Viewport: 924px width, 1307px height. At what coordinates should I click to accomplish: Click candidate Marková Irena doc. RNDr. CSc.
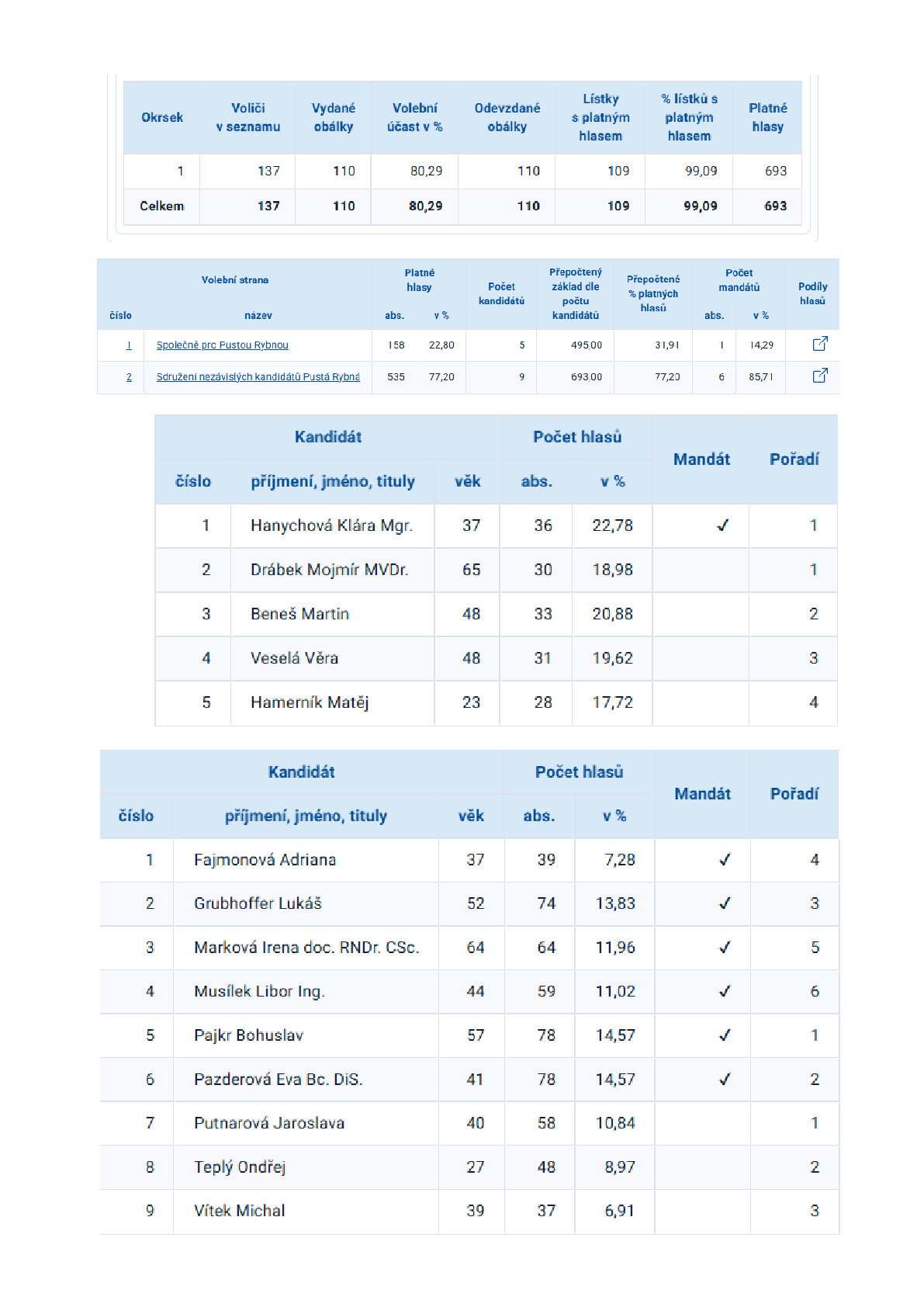pos(306,948)
